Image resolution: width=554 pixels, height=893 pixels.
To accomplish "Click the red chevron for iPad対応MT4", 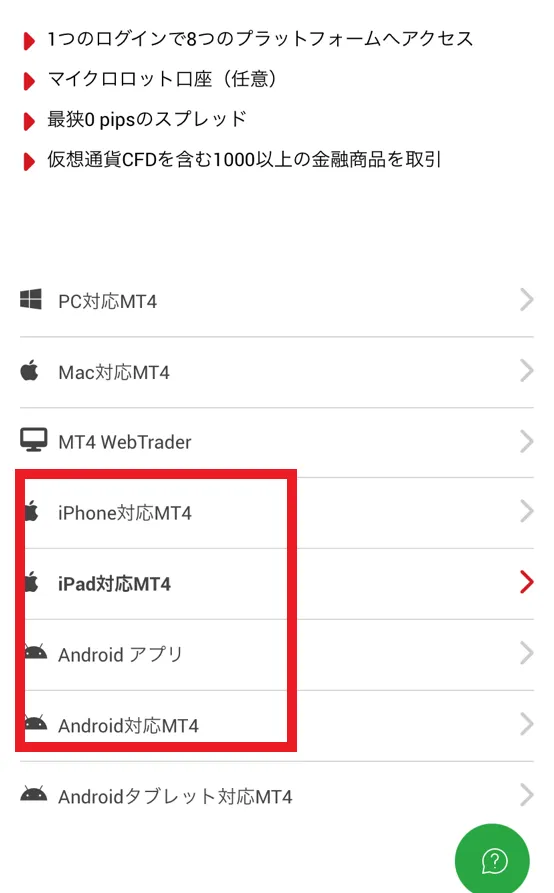I will coord(527,581).
